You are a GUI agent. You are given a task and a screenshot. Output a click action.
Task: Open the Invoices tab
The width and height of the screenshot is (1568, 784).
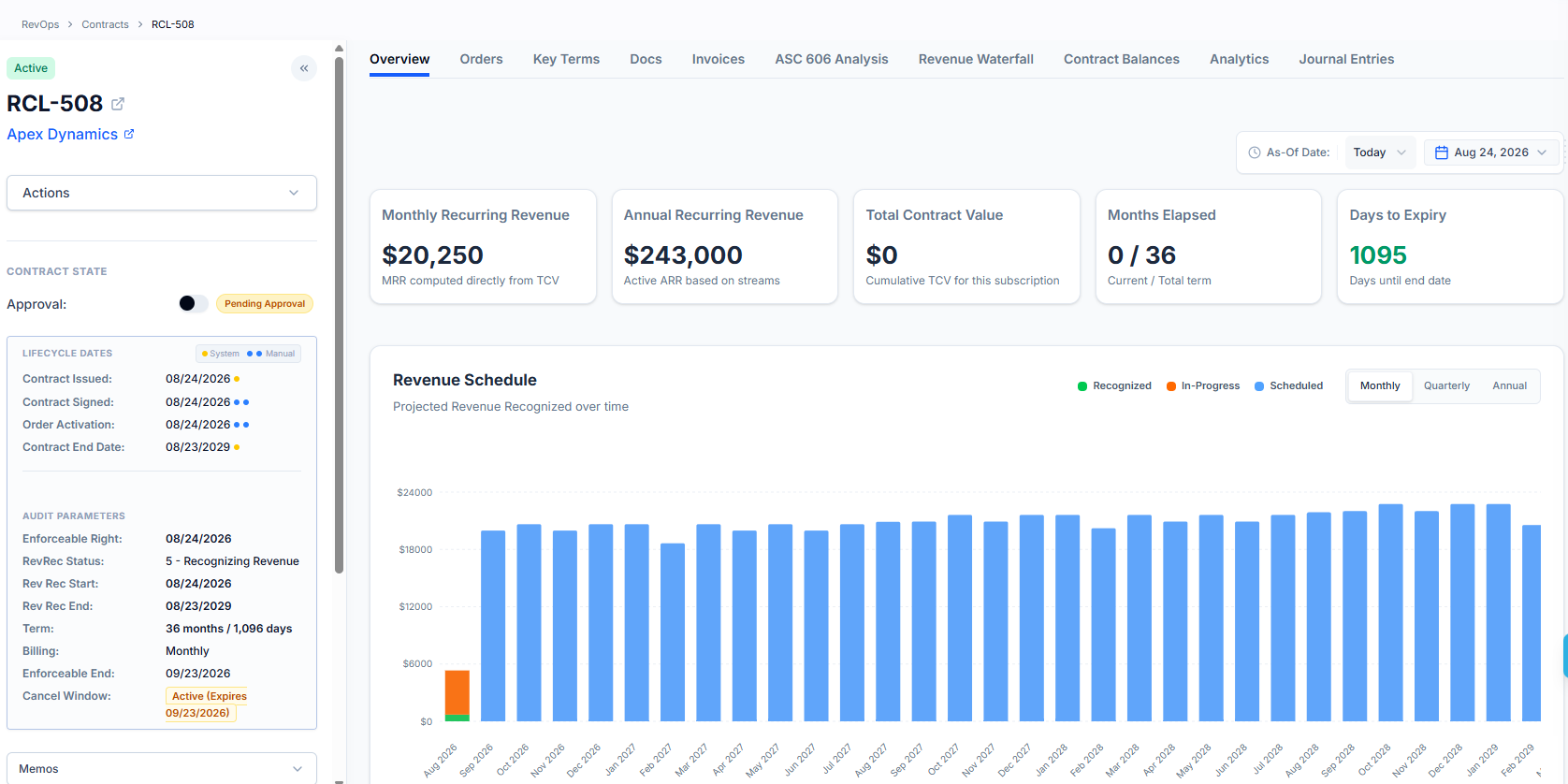pos(719,59)
